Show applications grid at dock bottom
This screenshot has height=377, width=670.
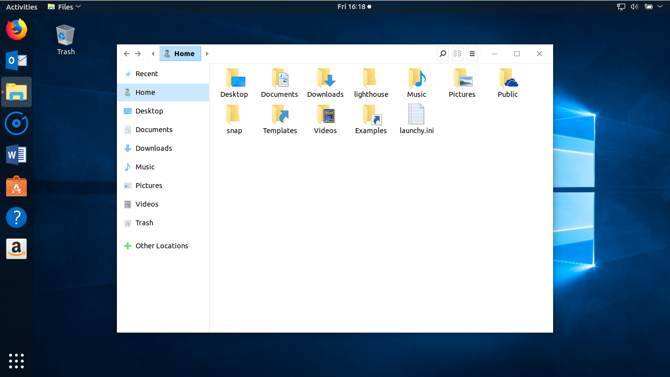pos(16,361)
